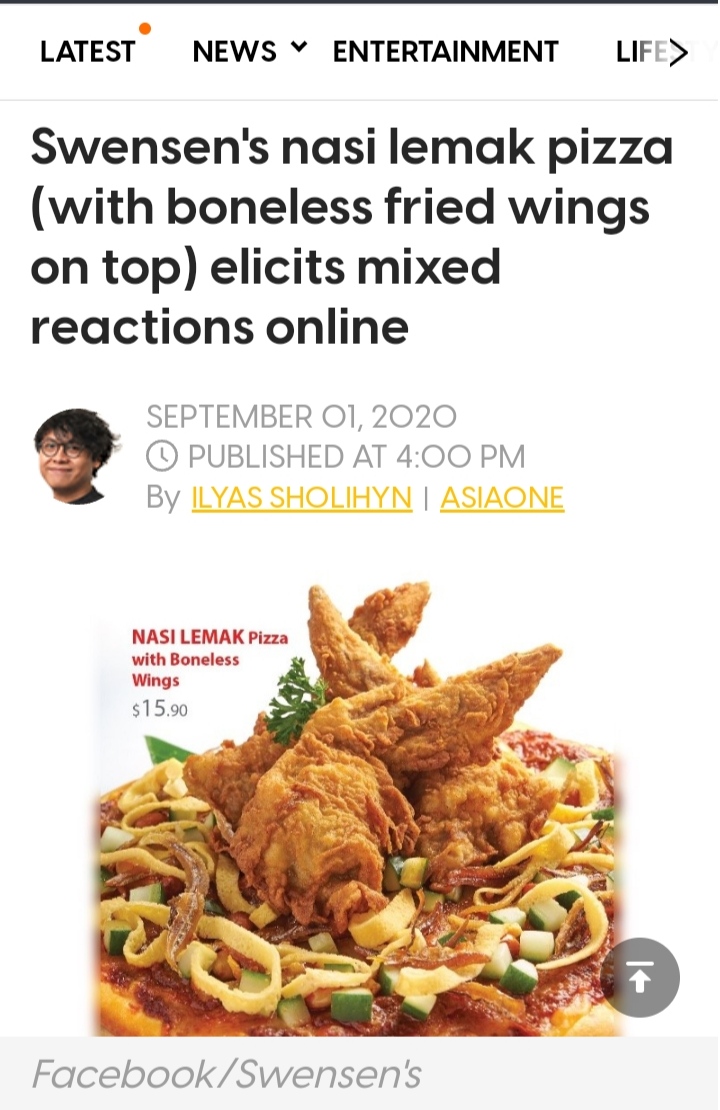Switch to the ENTERTAINMENT section

(x=445, y=52)
